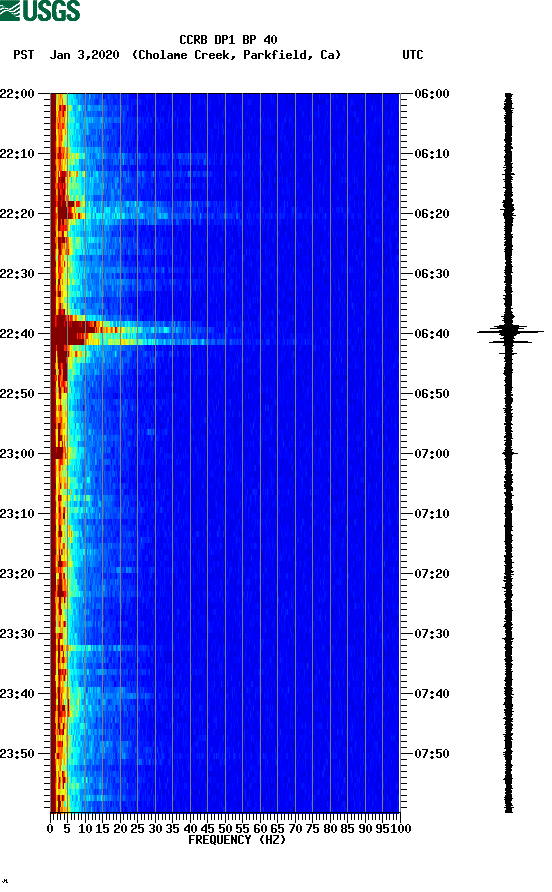
Task: Click the 22:40 PST time label
Action: click(17, 333)
